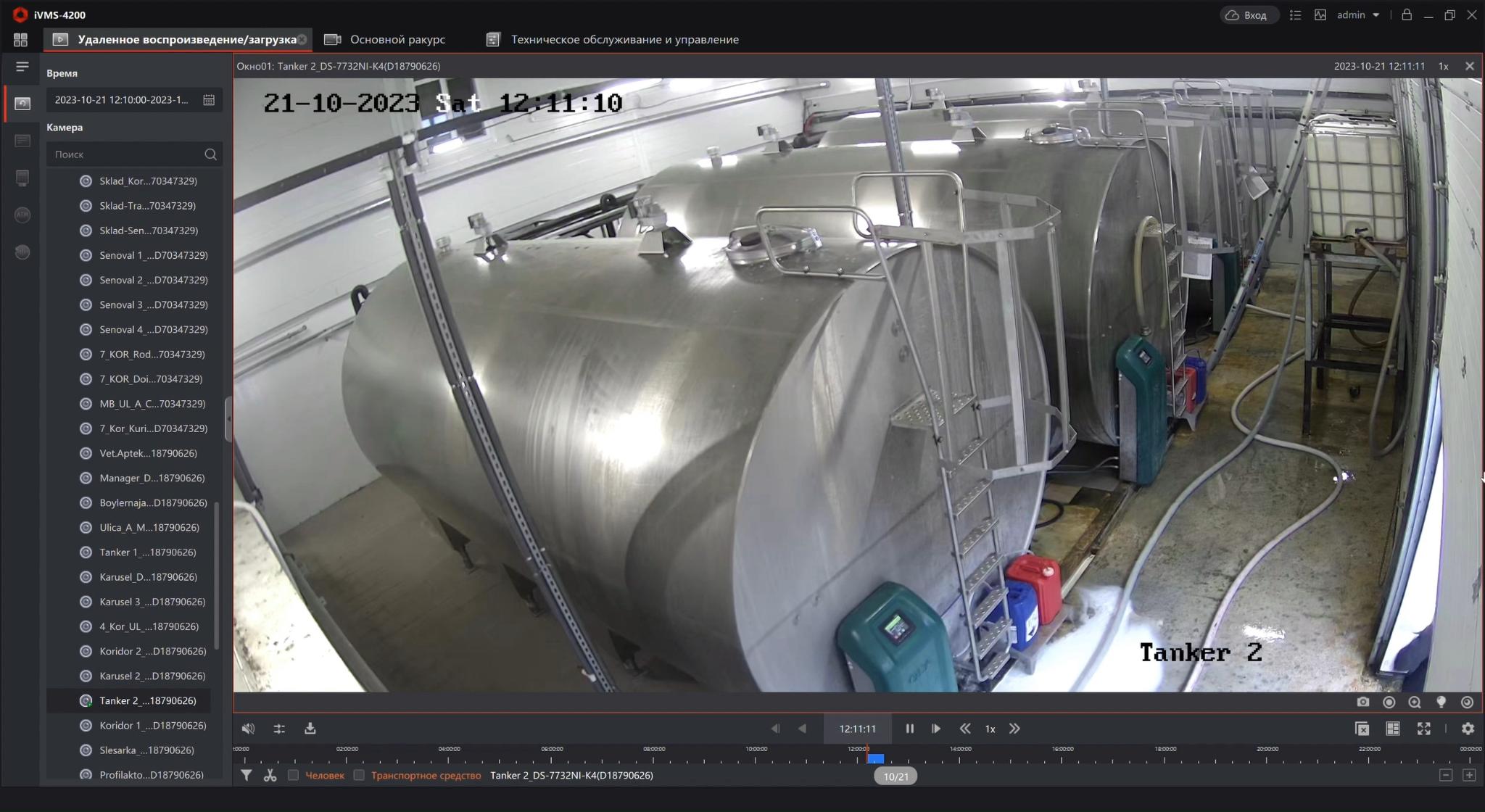
Task: Speed up playback with fast forward
Action: pyautogui.click(x=1014, y=729)
